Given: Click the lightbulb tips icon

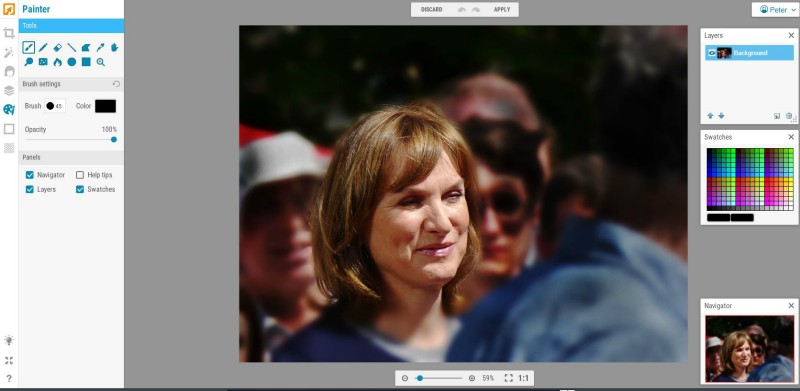Looking at the screenshot, I should tap(9, 340).
